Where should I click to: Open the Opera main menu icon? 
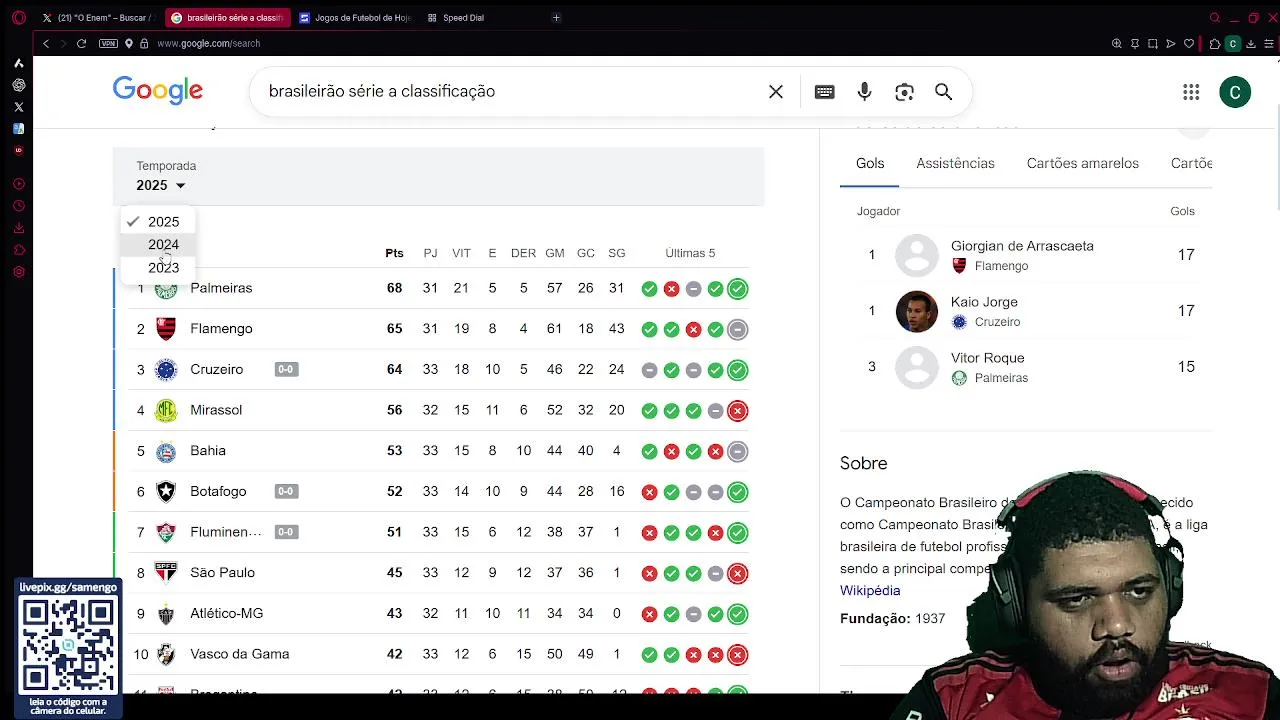(x=18, y=17)
